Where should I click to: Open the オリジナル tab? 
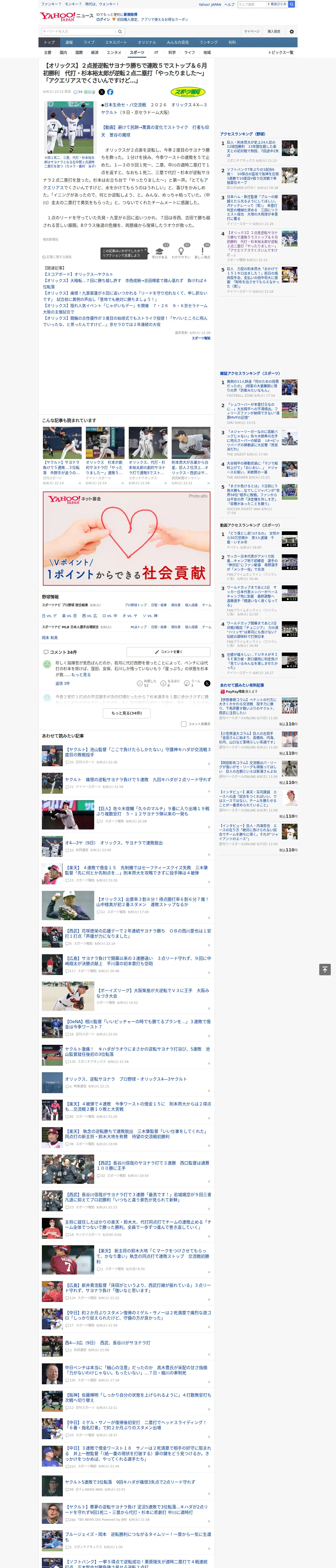[x=147, y=43]
